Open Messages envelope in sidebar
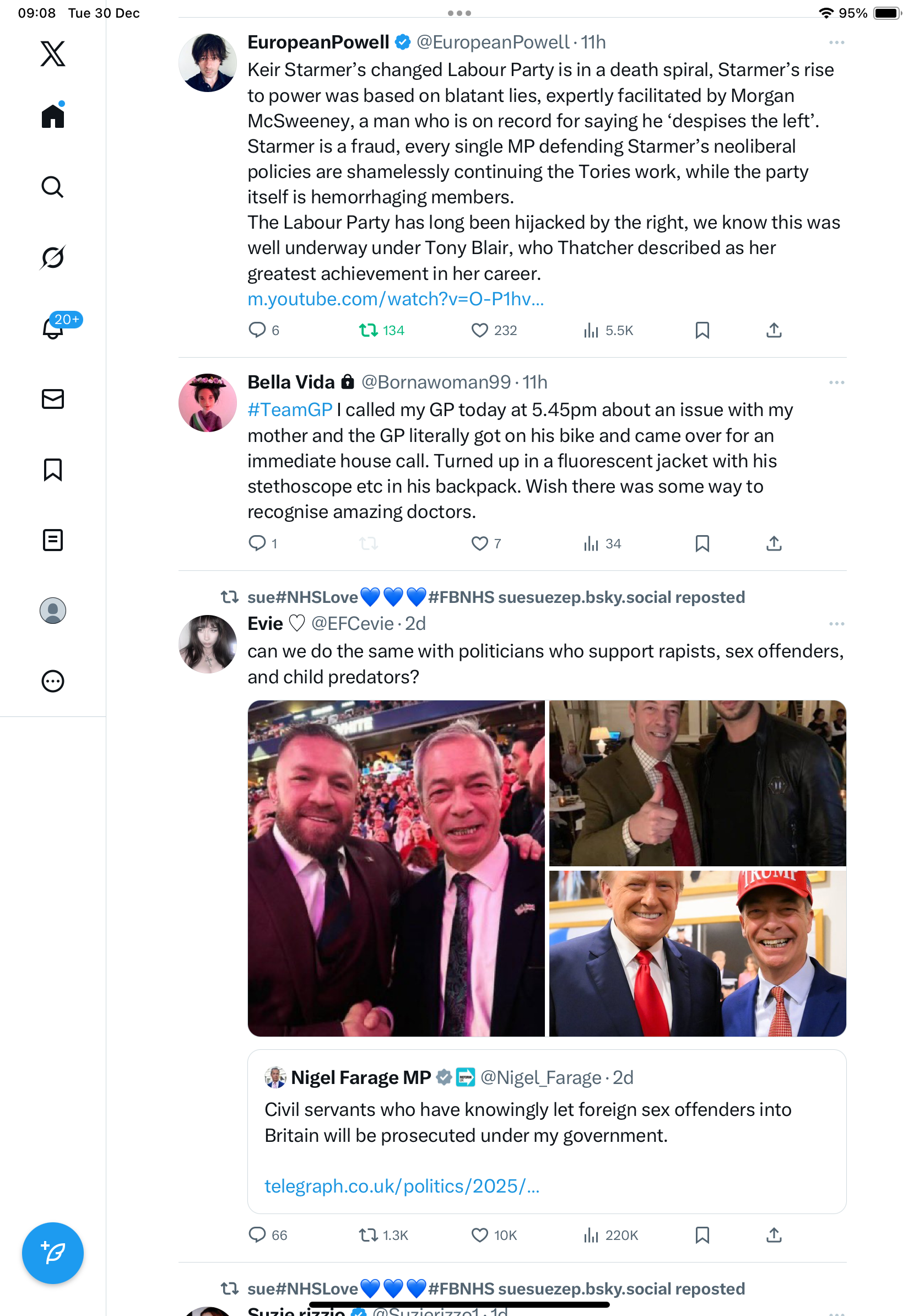This screenshot has height=1316, width=919. [x=53, y=399]
